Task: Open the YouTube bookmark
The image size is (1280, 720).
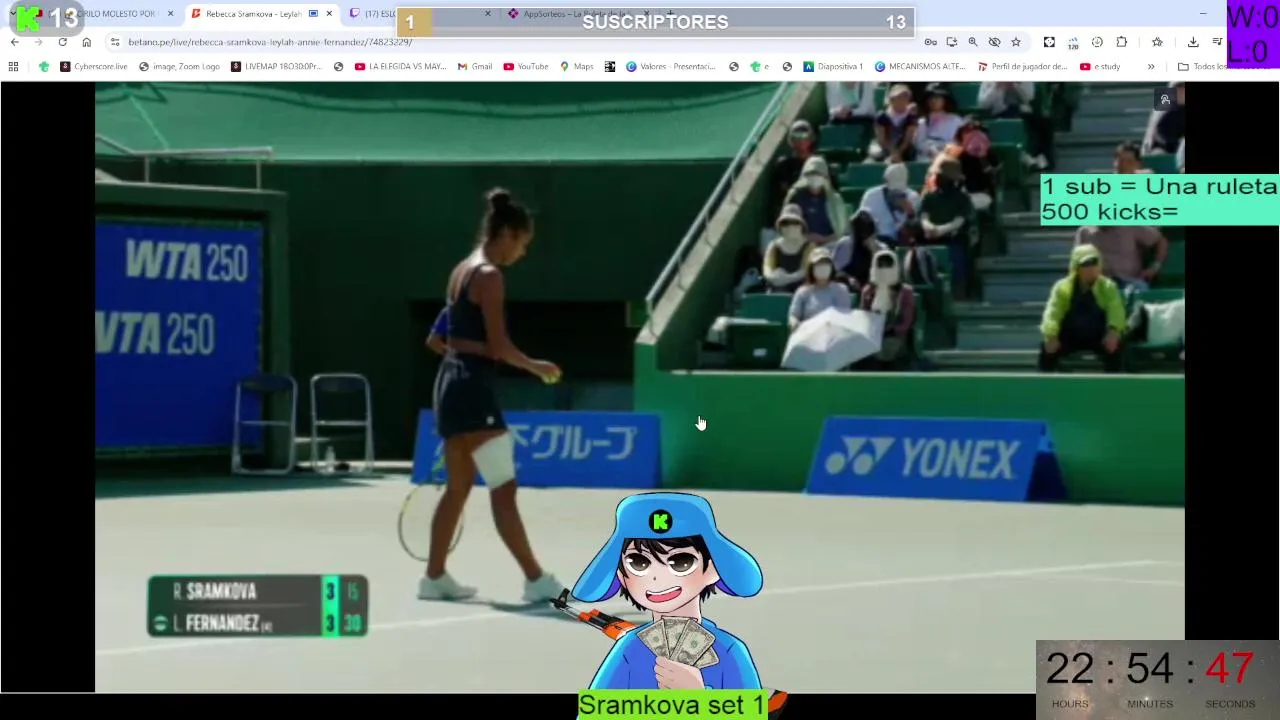Action: click(526, 66)
